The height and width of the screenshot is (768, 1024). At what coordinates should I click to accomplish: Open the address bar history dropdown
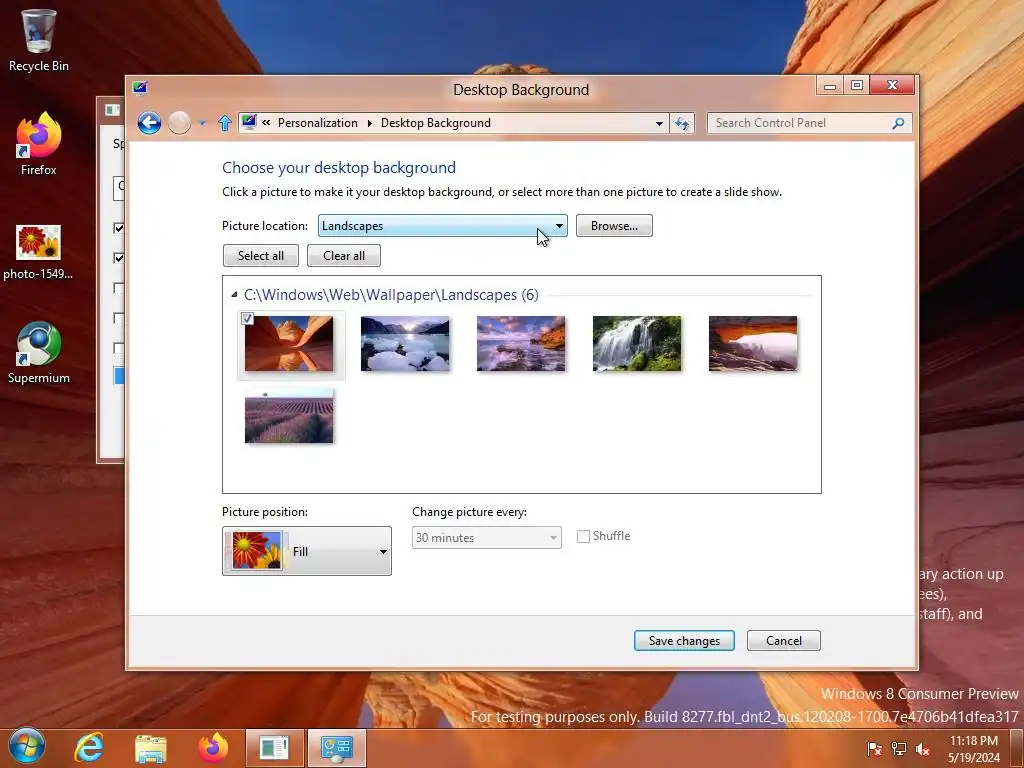(659, 123)
